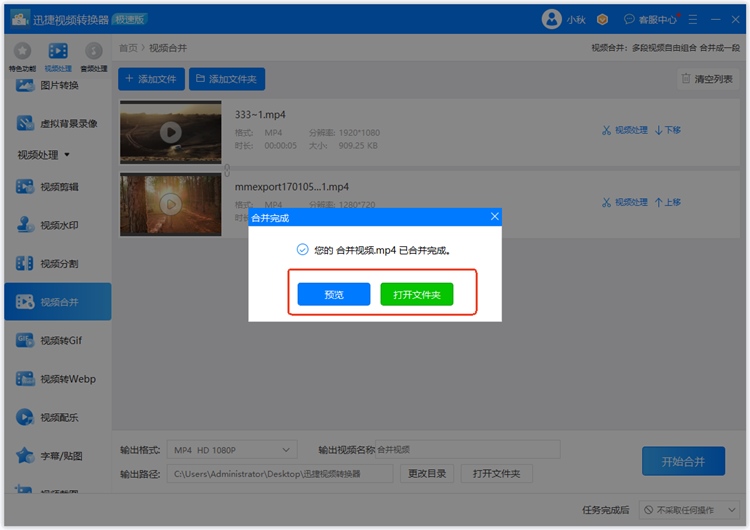The image size is (750, 530).
Task: Click 下移 for 333~1.mp4
Action: (668, 130)
